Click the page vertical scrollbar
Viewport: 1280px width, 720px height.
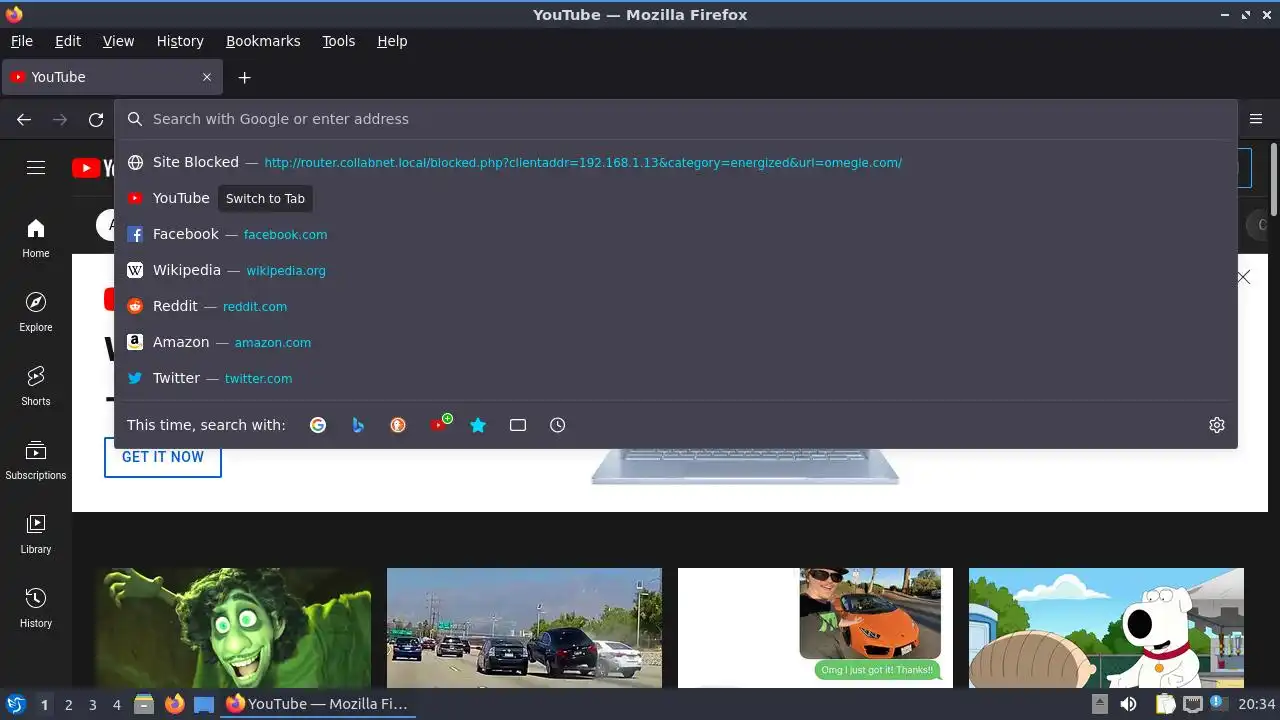[1273, 178]
